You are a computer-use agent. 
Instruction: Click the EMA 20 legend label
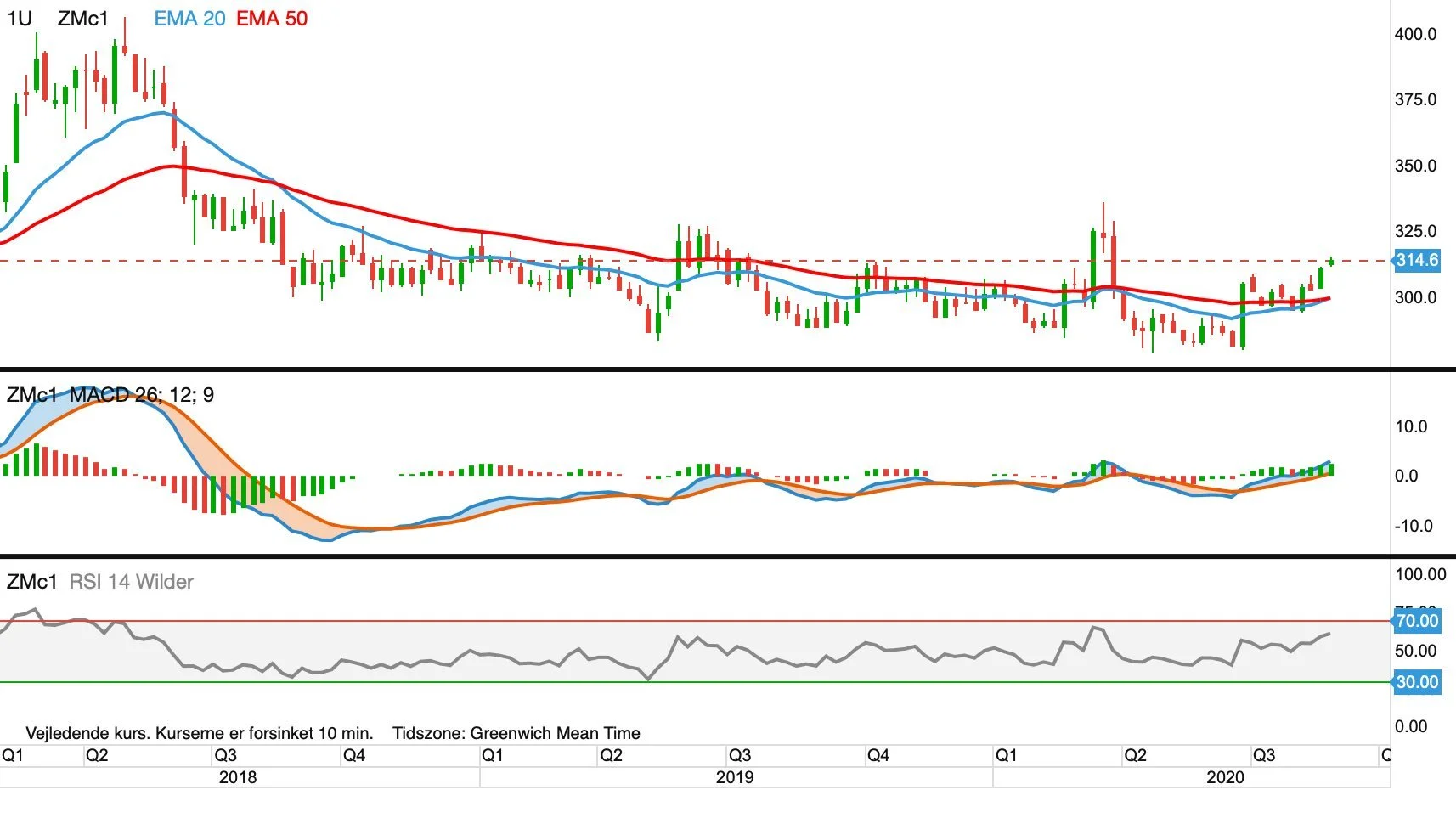189,19
